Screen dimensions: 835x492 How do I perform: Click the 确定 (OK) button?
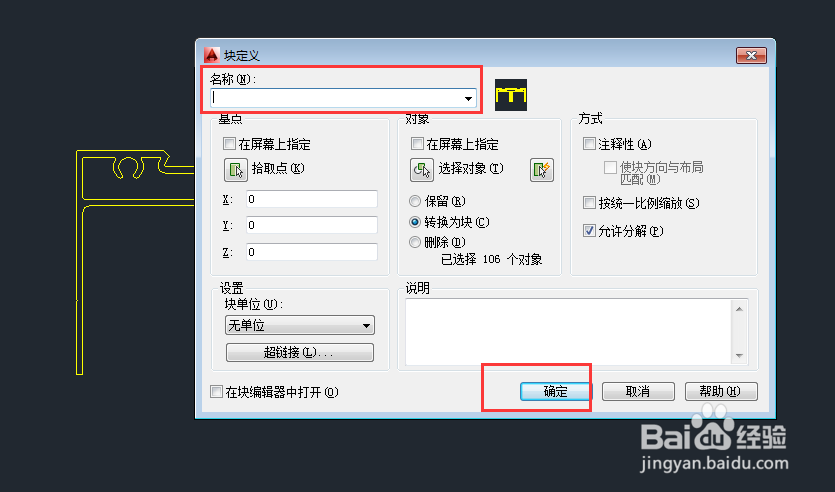555,391
